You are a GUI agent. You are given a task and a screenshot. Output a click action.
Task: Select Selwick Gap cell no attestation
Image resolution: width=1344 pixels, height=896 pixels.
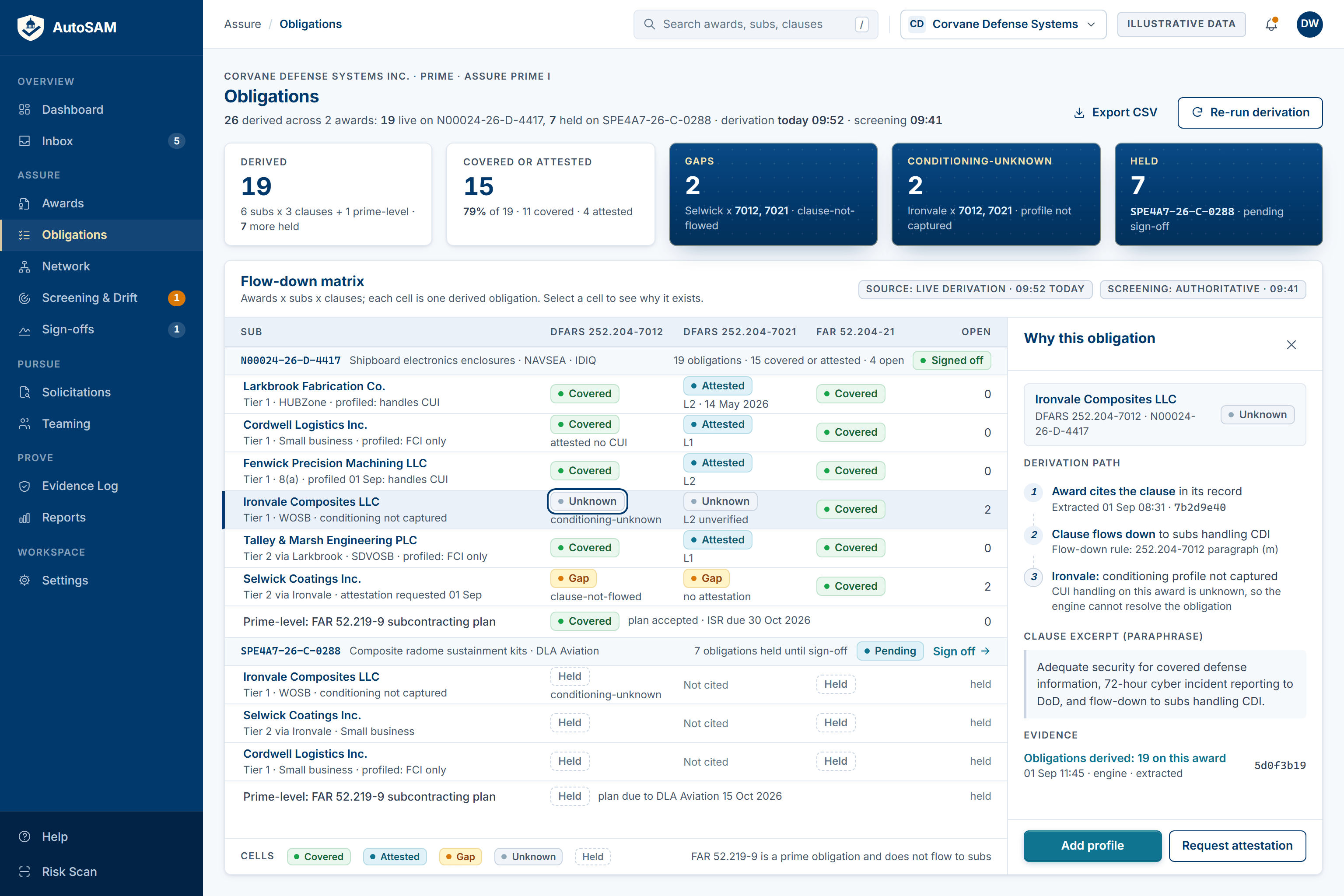click(706, 578)
